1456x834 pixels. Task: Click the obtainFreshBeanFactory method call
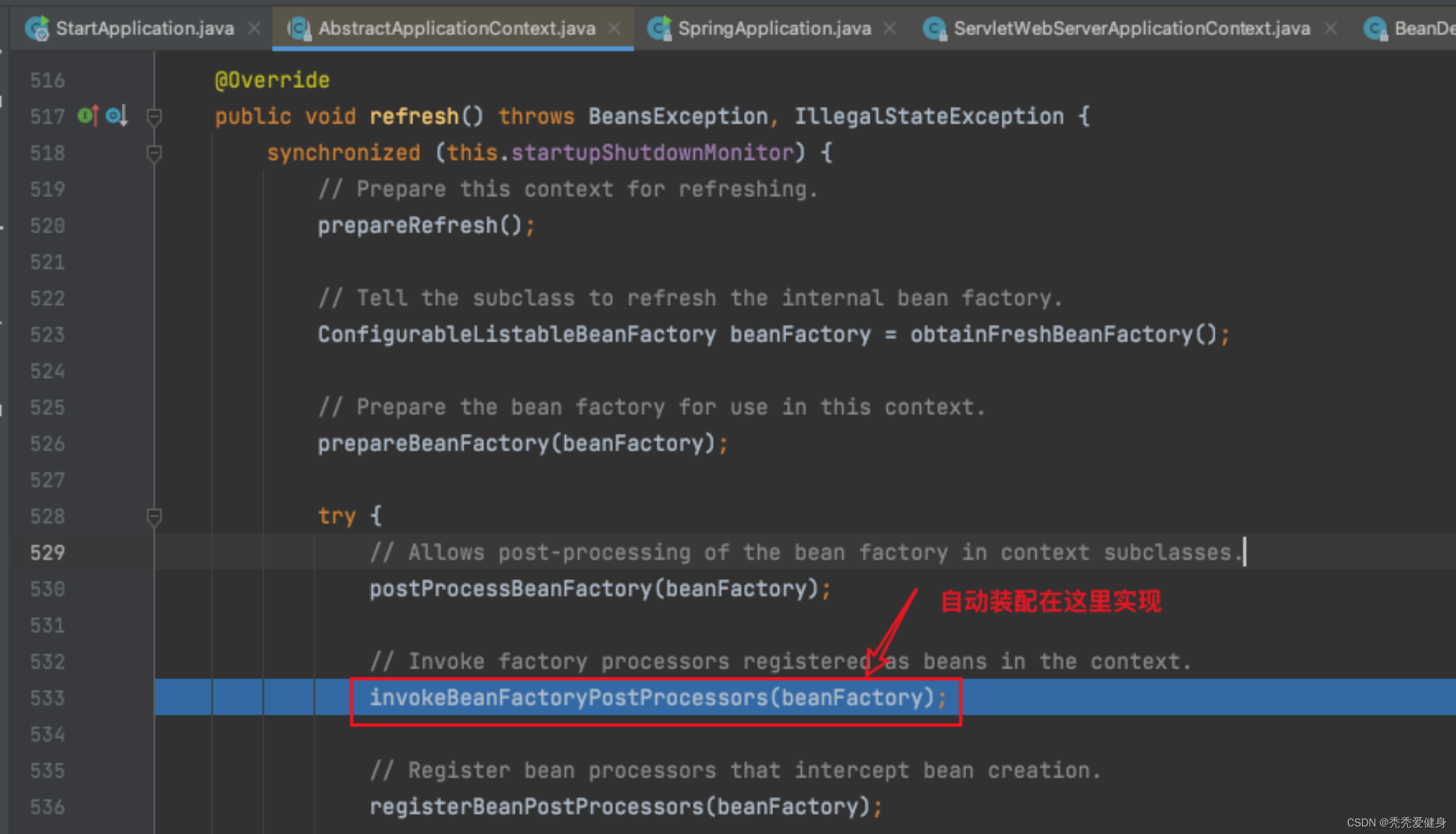click(1051, 335)
